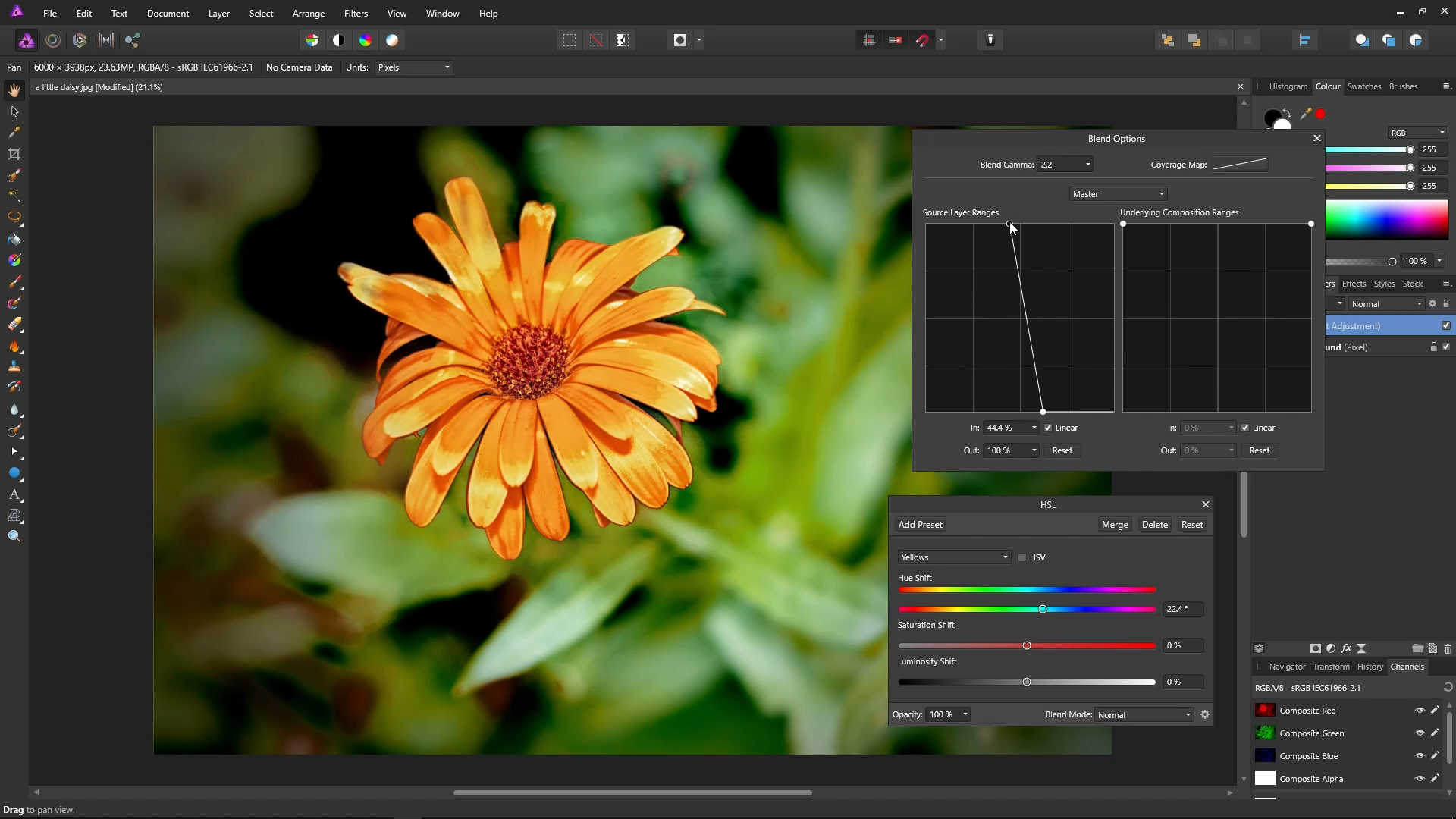Click the Saturation Shift slider handle
Screen dimensions: 1456x819
coord(1027,645)
